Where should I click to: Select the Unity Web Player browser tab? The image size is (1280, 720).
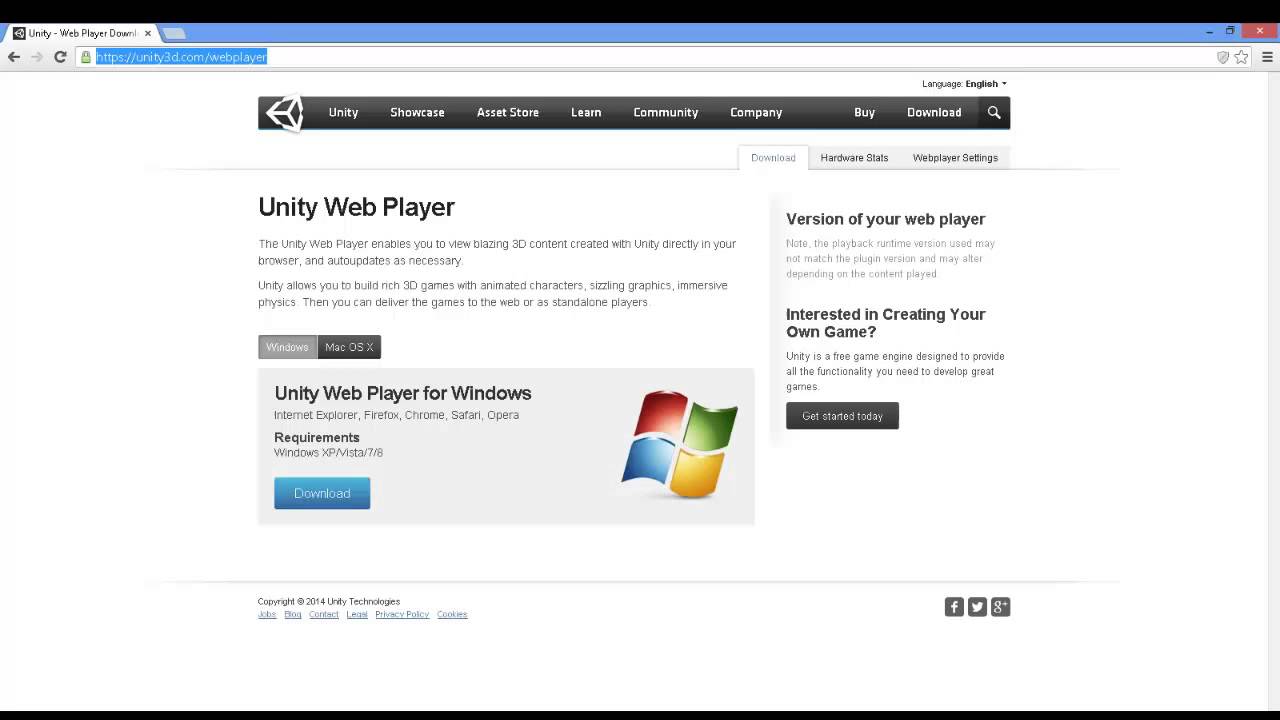coord(82,33)
